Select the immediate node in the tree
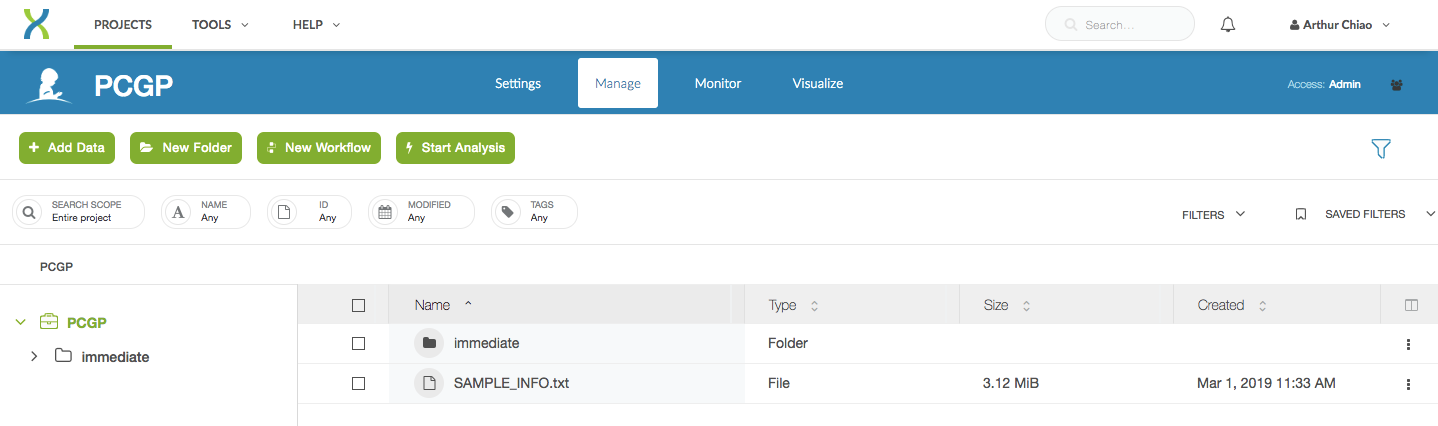This screenshot has height=426, width=1438. 115,356
